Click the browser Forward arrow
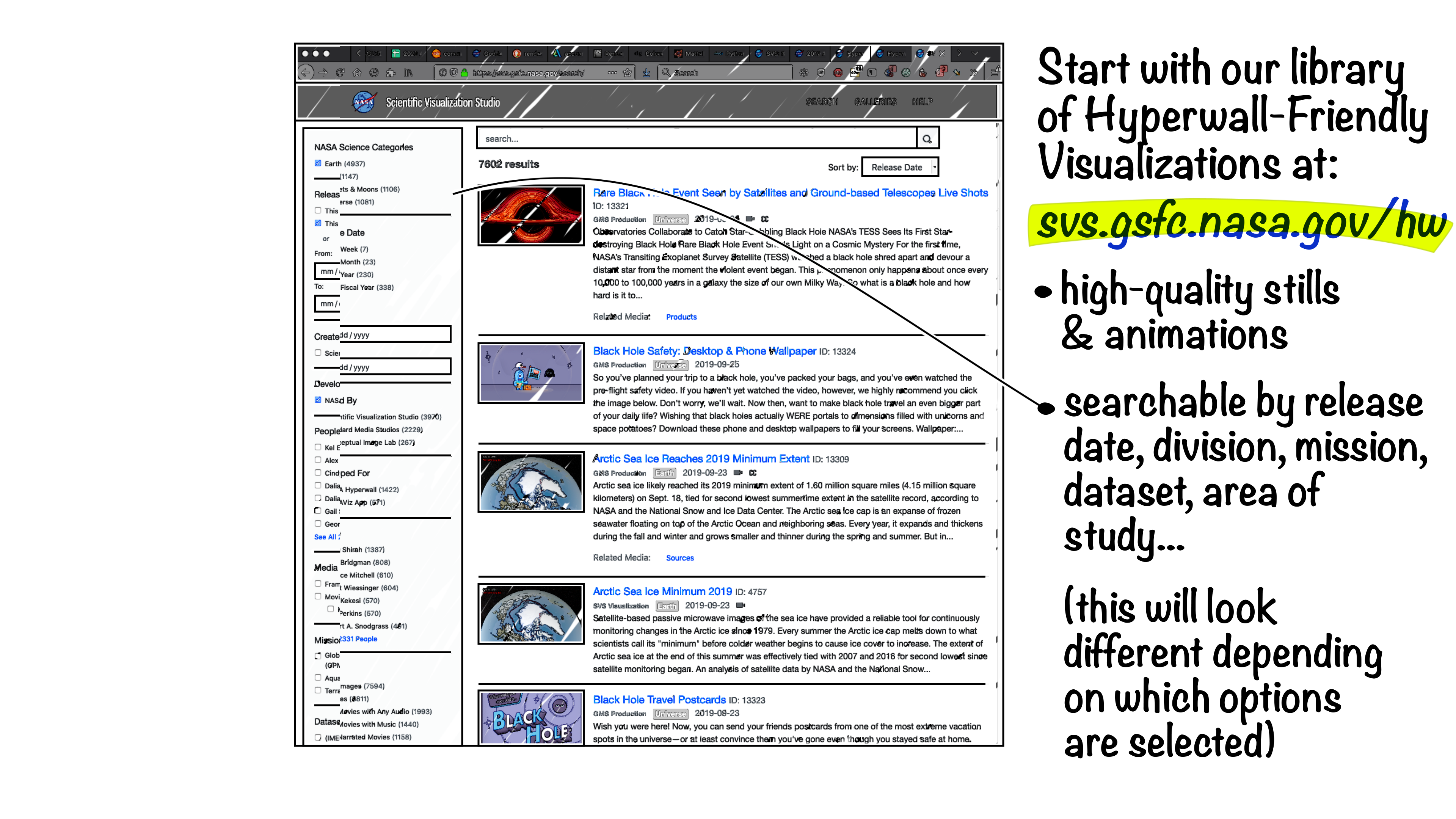The height and width of the screenshot is (819, 1456). (x=323, y=72)
